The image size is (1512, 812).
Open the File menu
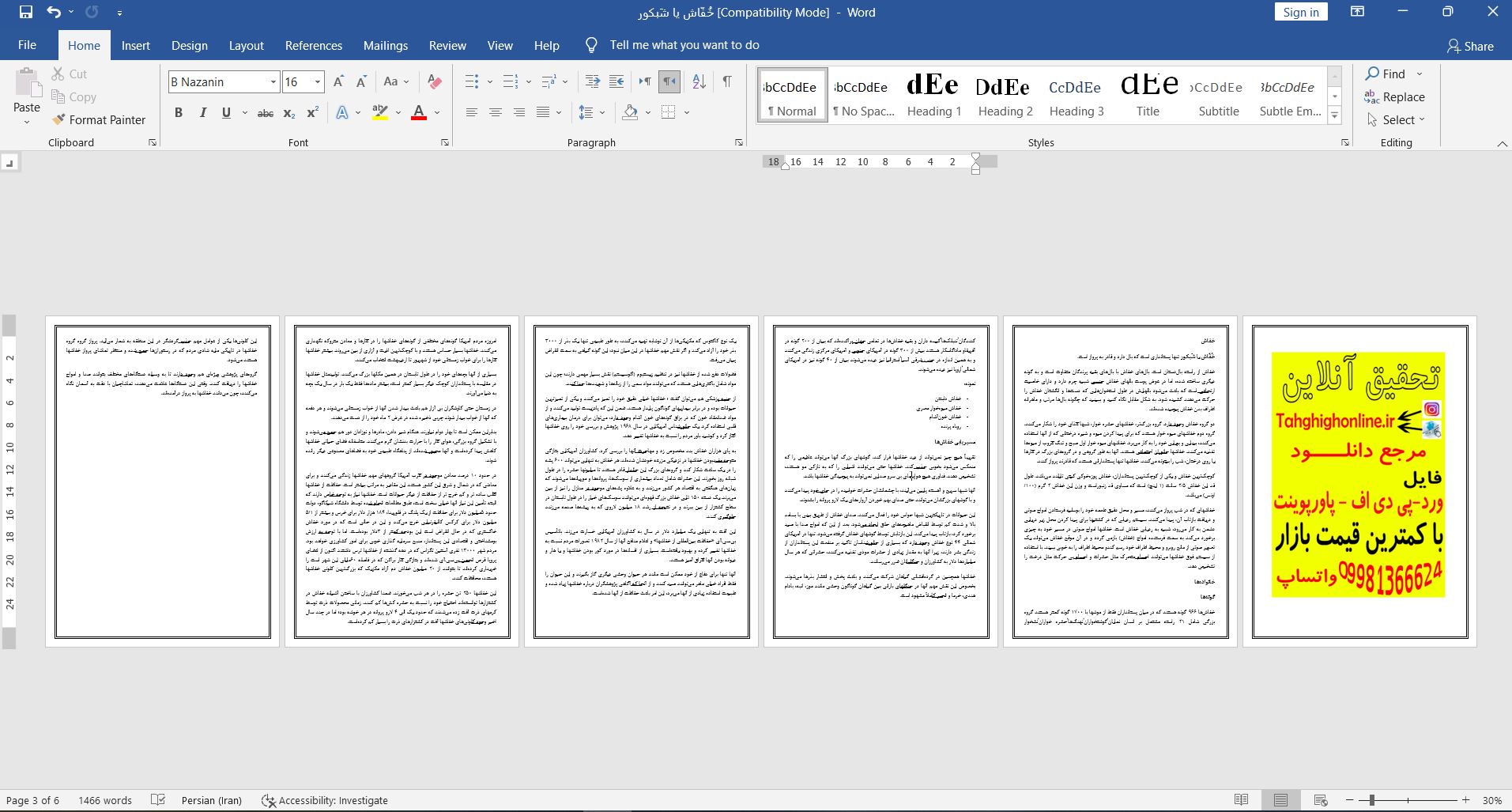point(27,45)
